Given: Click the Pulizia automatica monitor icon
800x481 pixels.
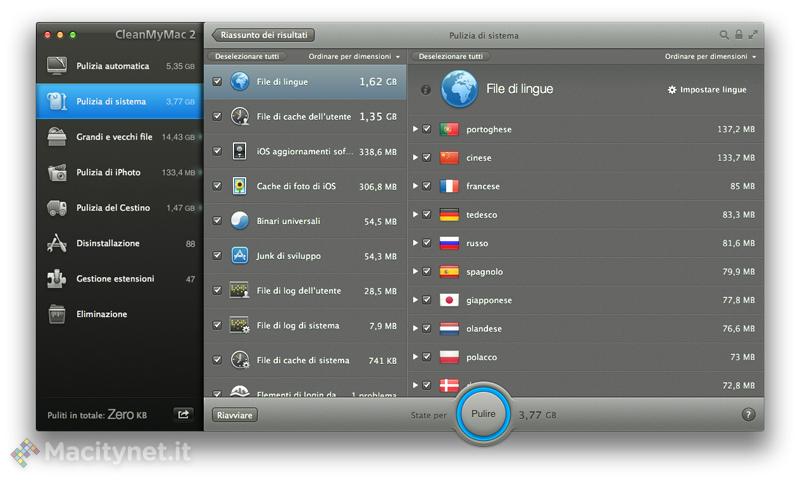Looking at the screenshot, I should pyautogui.click(x=57, y=66).
